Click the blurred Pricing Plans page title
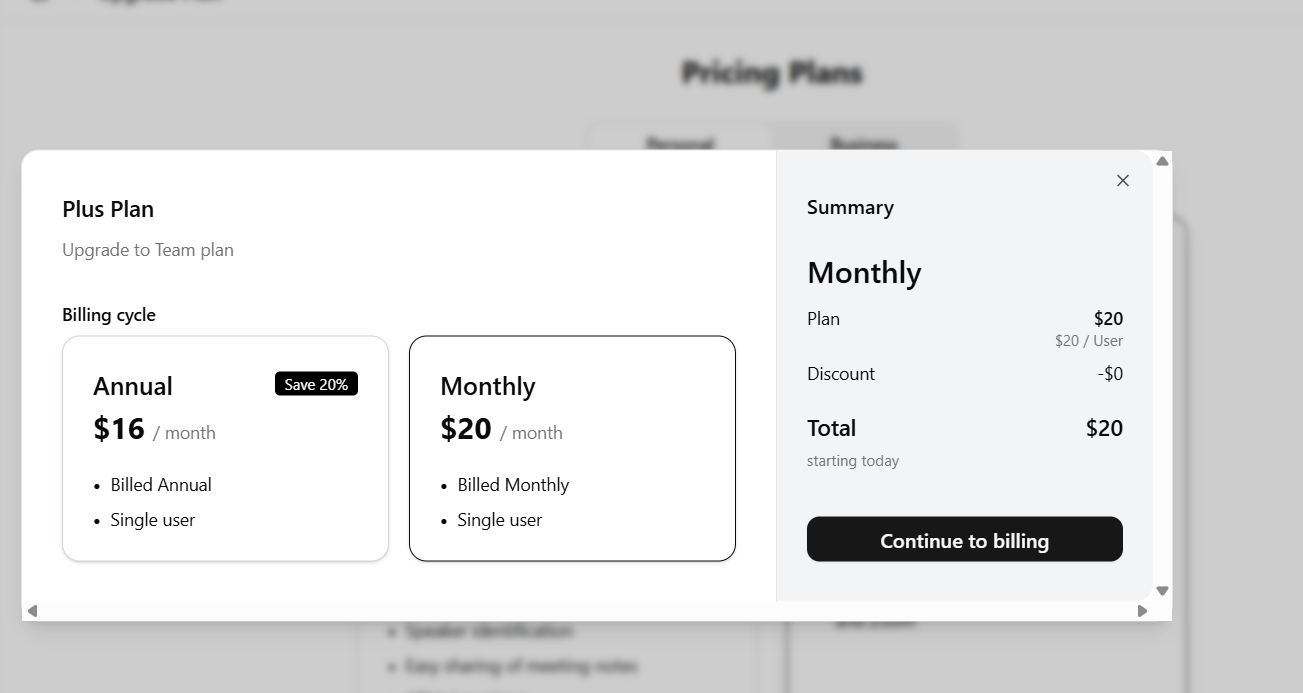The image size is (1303, 693). [x=771, y=73]
